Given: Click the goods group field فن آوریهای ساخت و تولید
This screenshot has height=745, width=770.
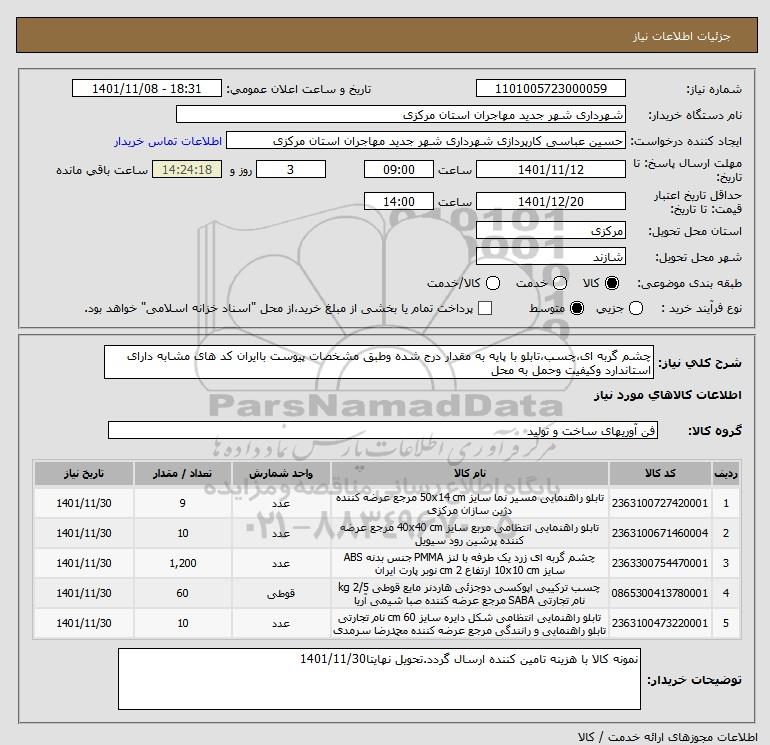Looking at the screenshot, I should coord(383,430).
